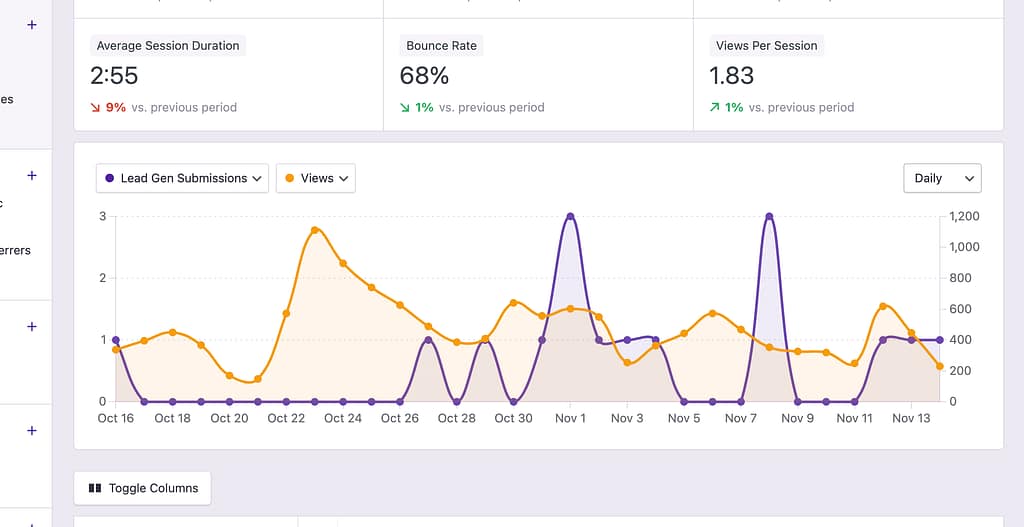Screen dimensions: 1024x527
Task: Click the purple peak data point near Nov 8
Action: point(769,216)
